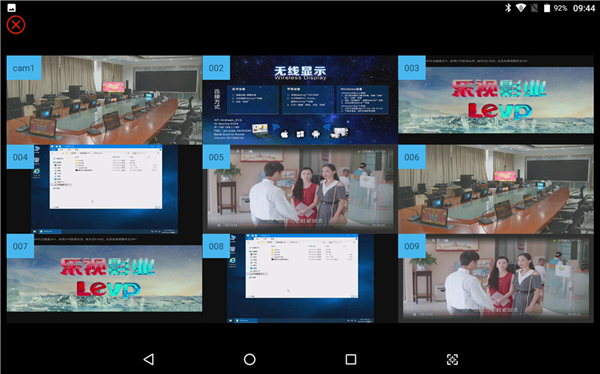
Task: Tap the battery icon in status bar
Action: coord(547,8)
